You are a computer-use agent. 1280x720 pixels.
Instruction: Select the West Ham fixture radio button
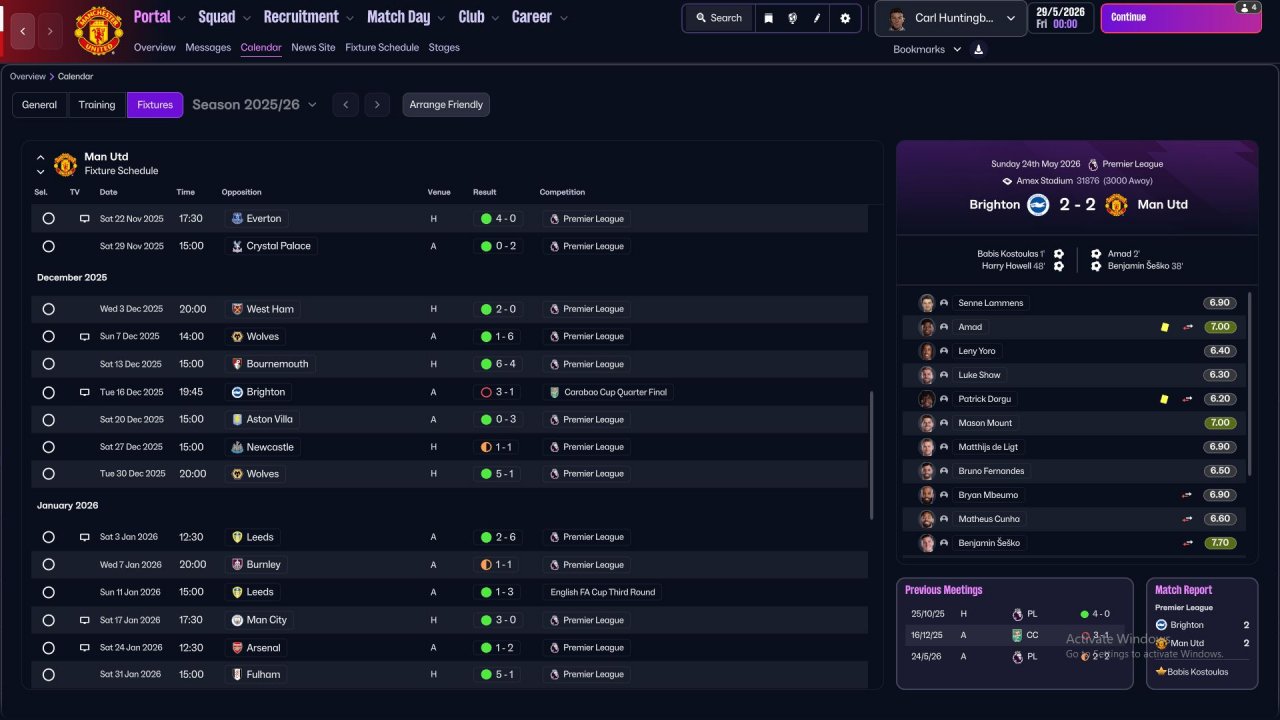48,309
